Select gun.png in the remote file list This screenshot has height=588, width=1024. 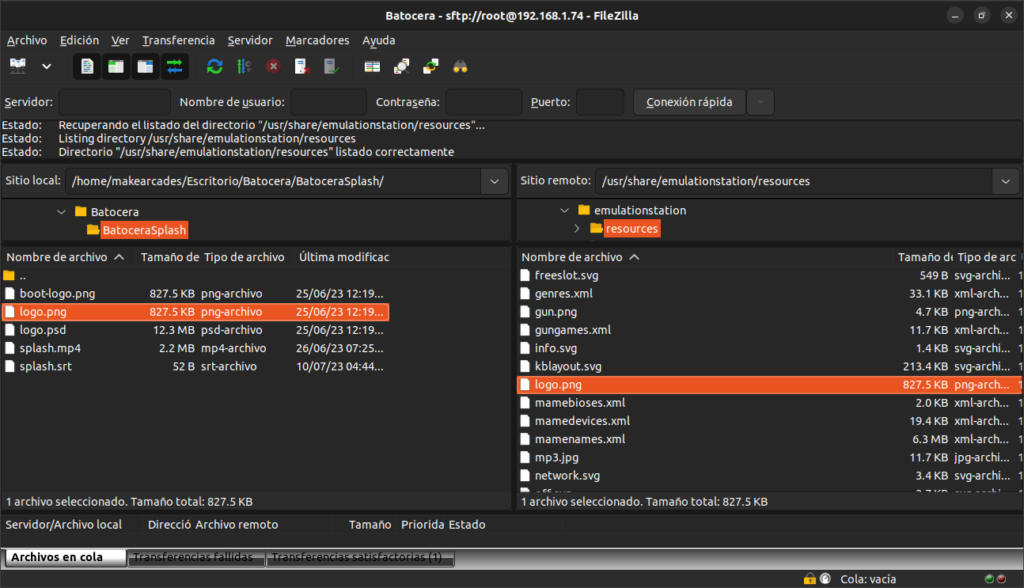[769, 312]
